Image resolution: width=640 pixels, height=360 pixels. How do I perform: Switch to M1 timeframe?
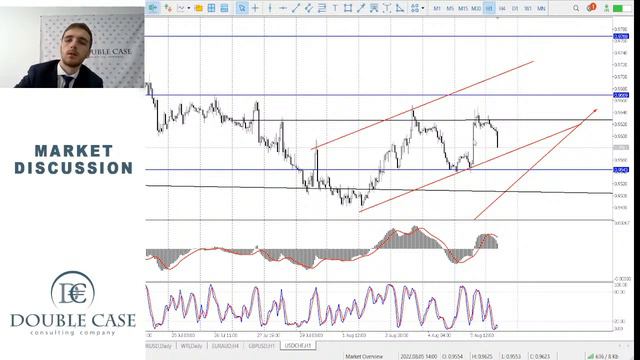point(437,8)
